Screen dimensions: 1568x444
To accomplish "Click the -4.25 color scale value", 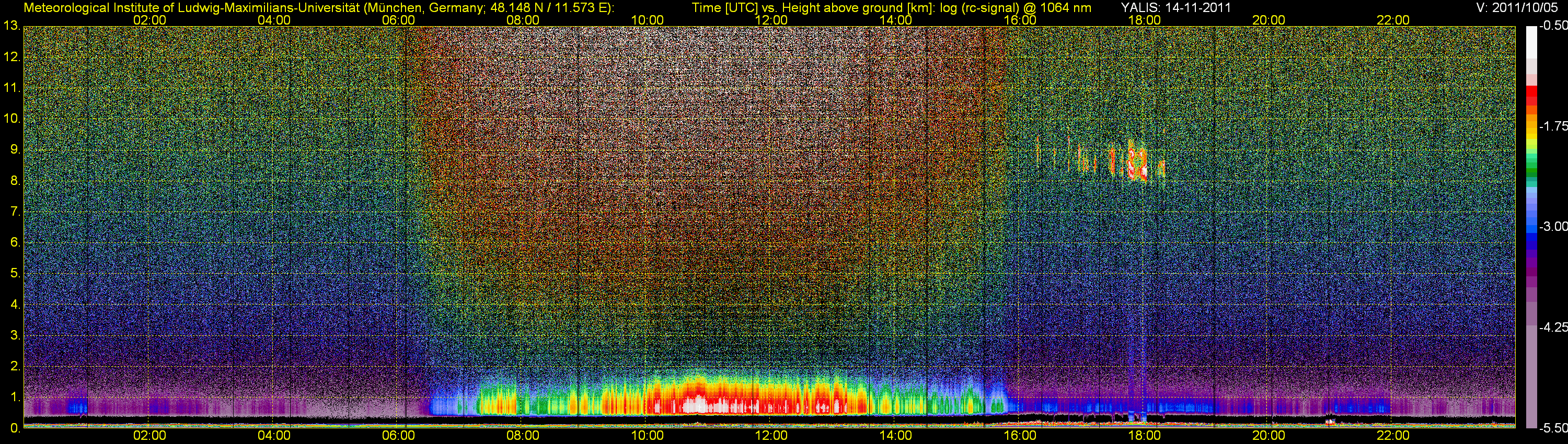I will click(1553, 327).
